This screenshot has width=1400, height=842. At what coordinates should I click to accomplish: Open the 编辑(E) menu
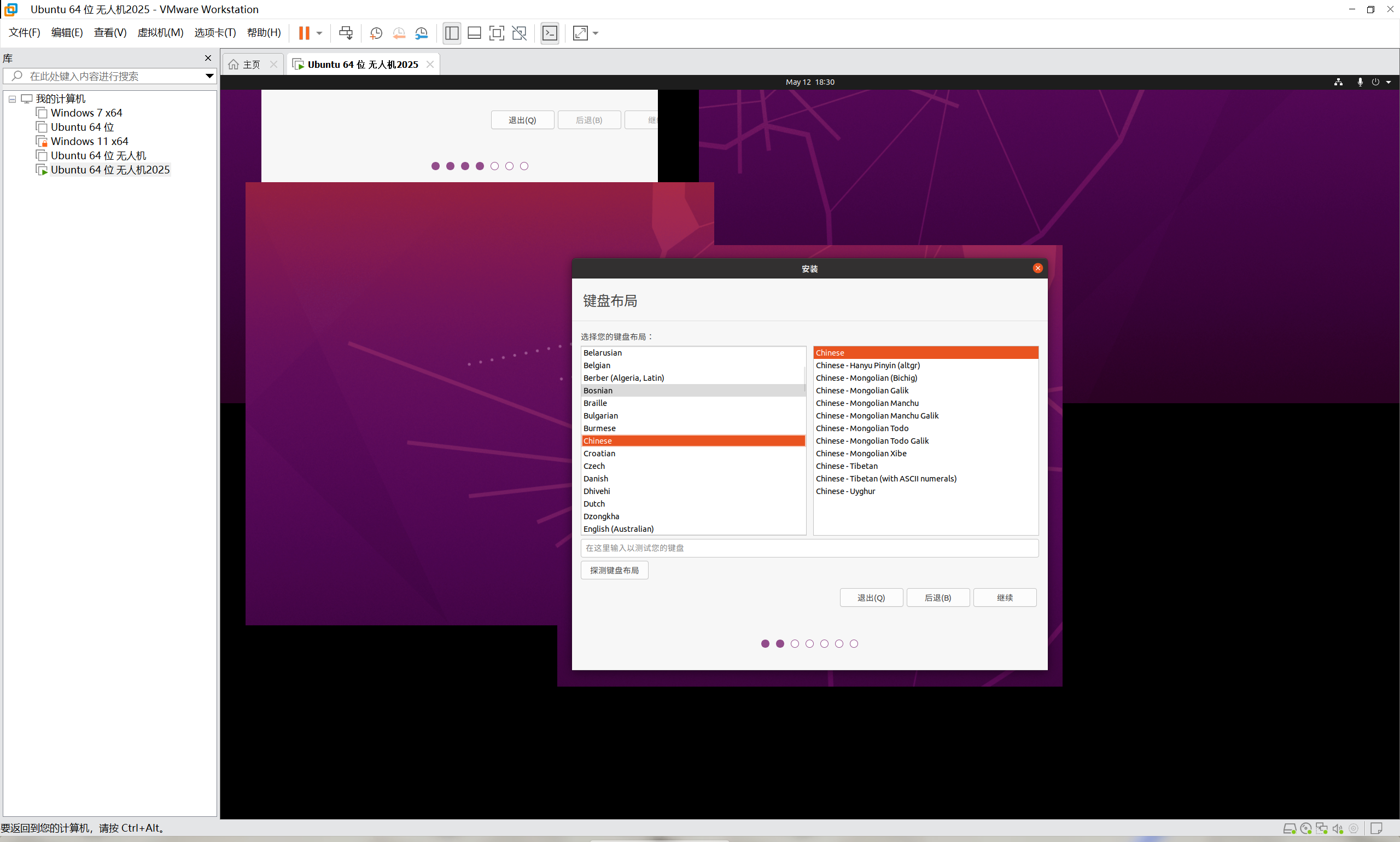[67, 32]
